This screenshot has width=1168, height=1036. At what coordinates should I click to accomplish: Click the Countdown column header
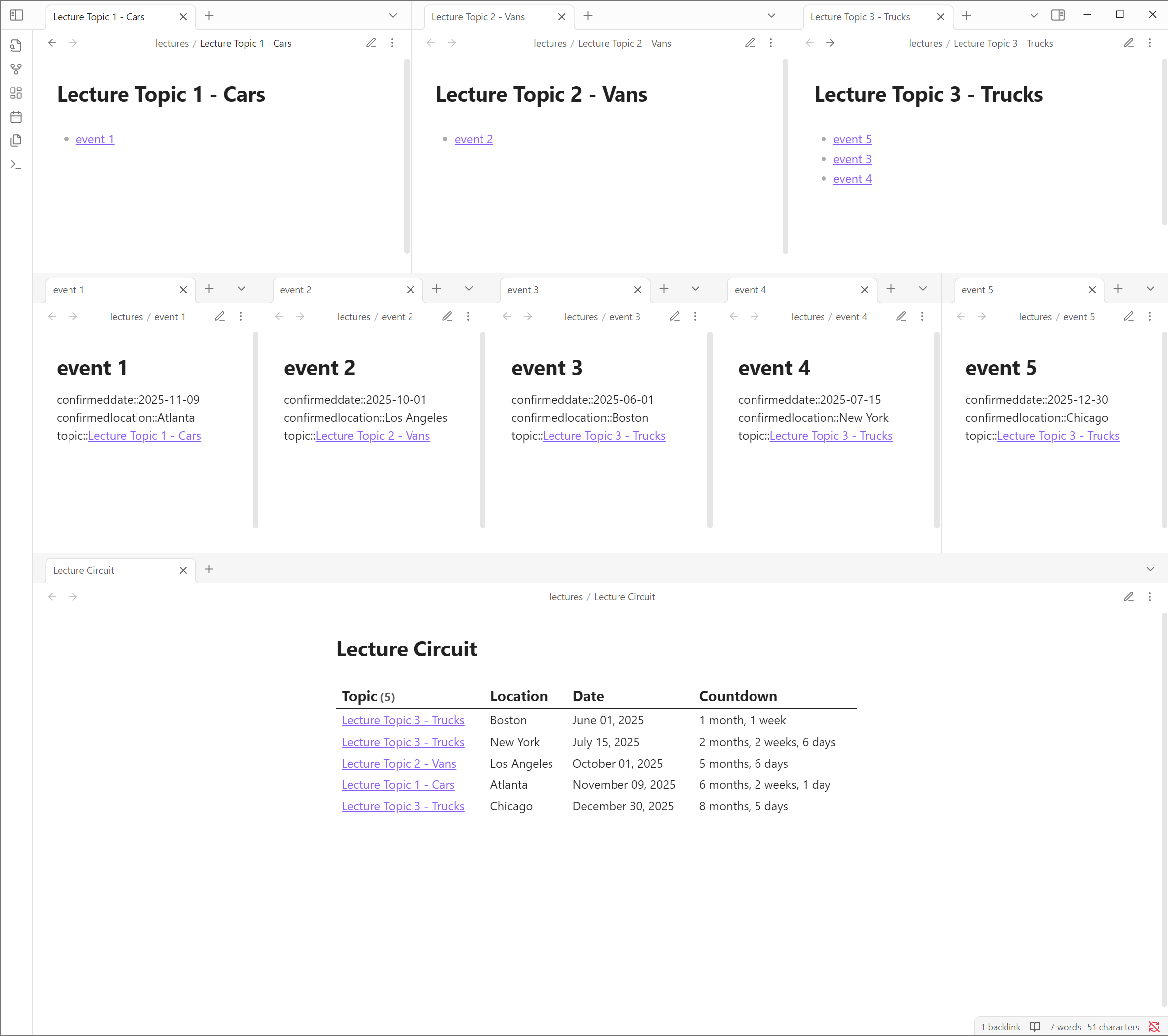click(x=738, y=696)
